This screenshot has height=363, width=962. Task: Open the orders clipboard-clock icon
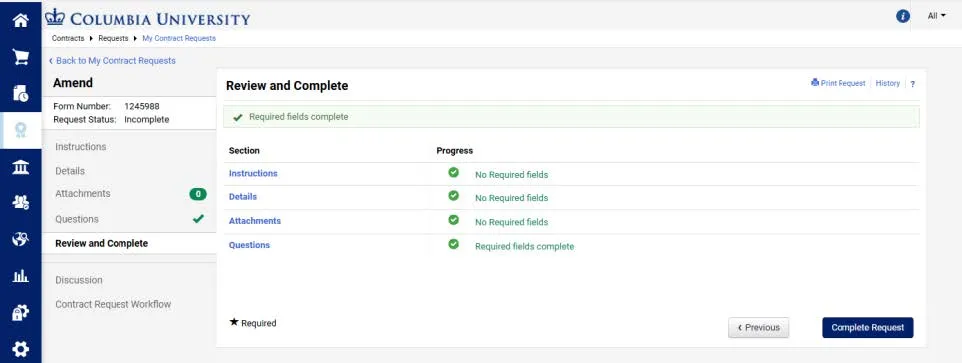click(x=20, y=93)
